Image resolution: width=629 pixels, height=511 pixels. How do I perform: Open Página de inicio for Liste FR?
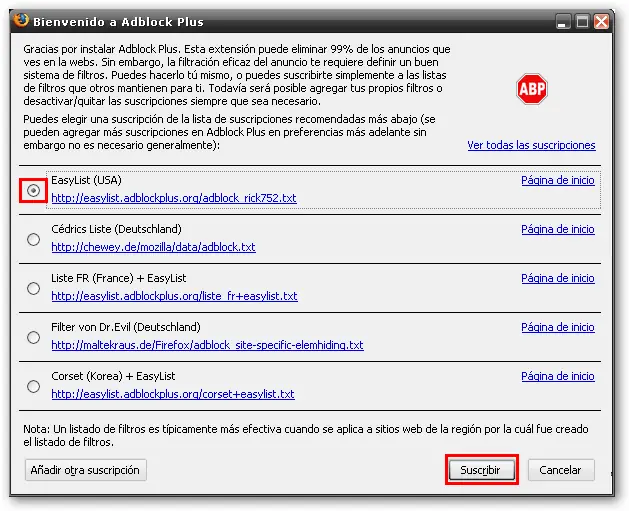click(x=558, y=278)
